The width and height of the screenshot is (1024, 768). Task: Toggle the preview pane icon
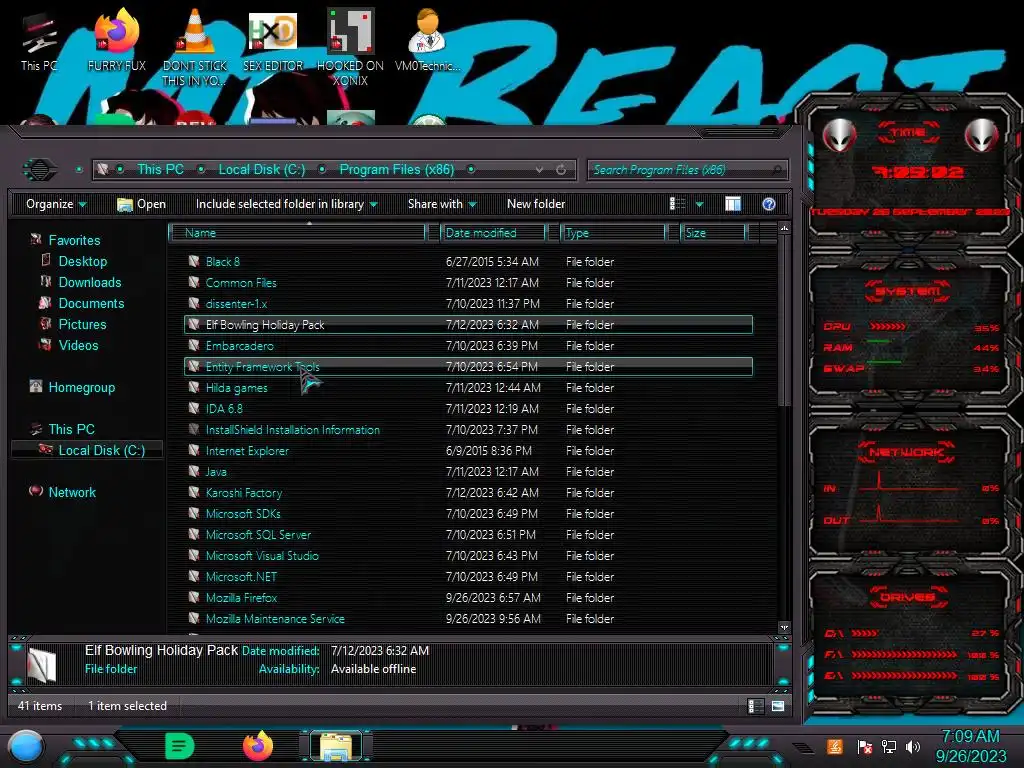[x=733, y=204]
